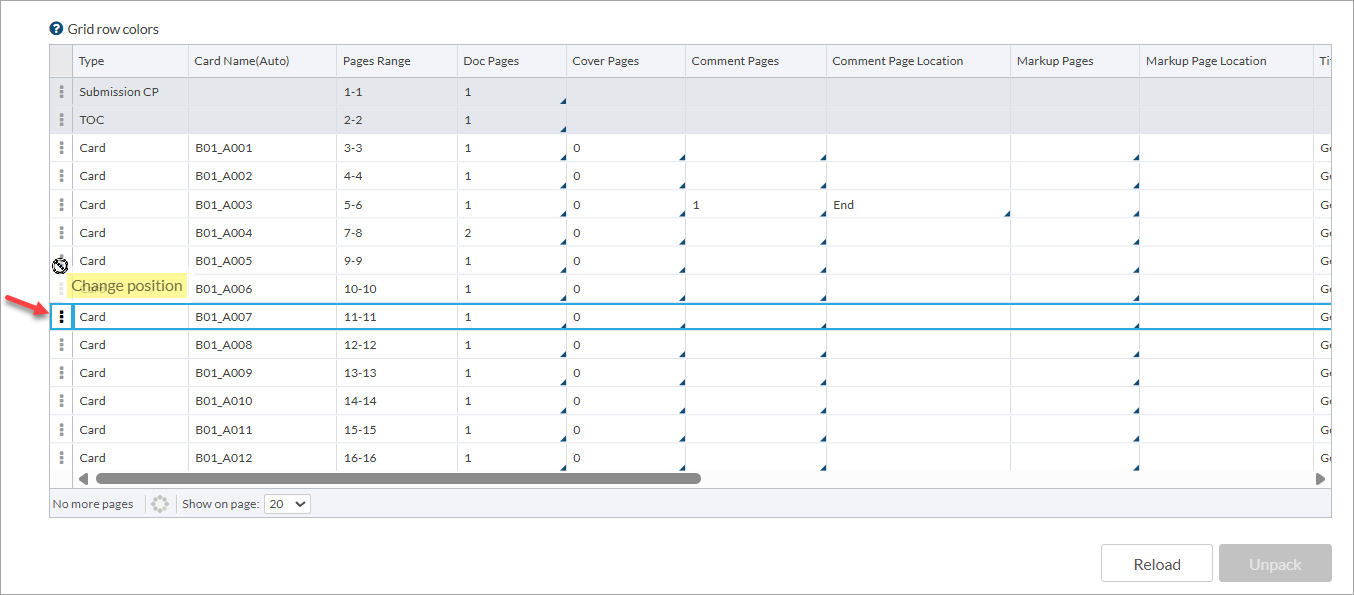The height and width of the screenshot is (595, 1354).
Task: Click the Markup Page Location column header
Action: (x=1226, y=61)
